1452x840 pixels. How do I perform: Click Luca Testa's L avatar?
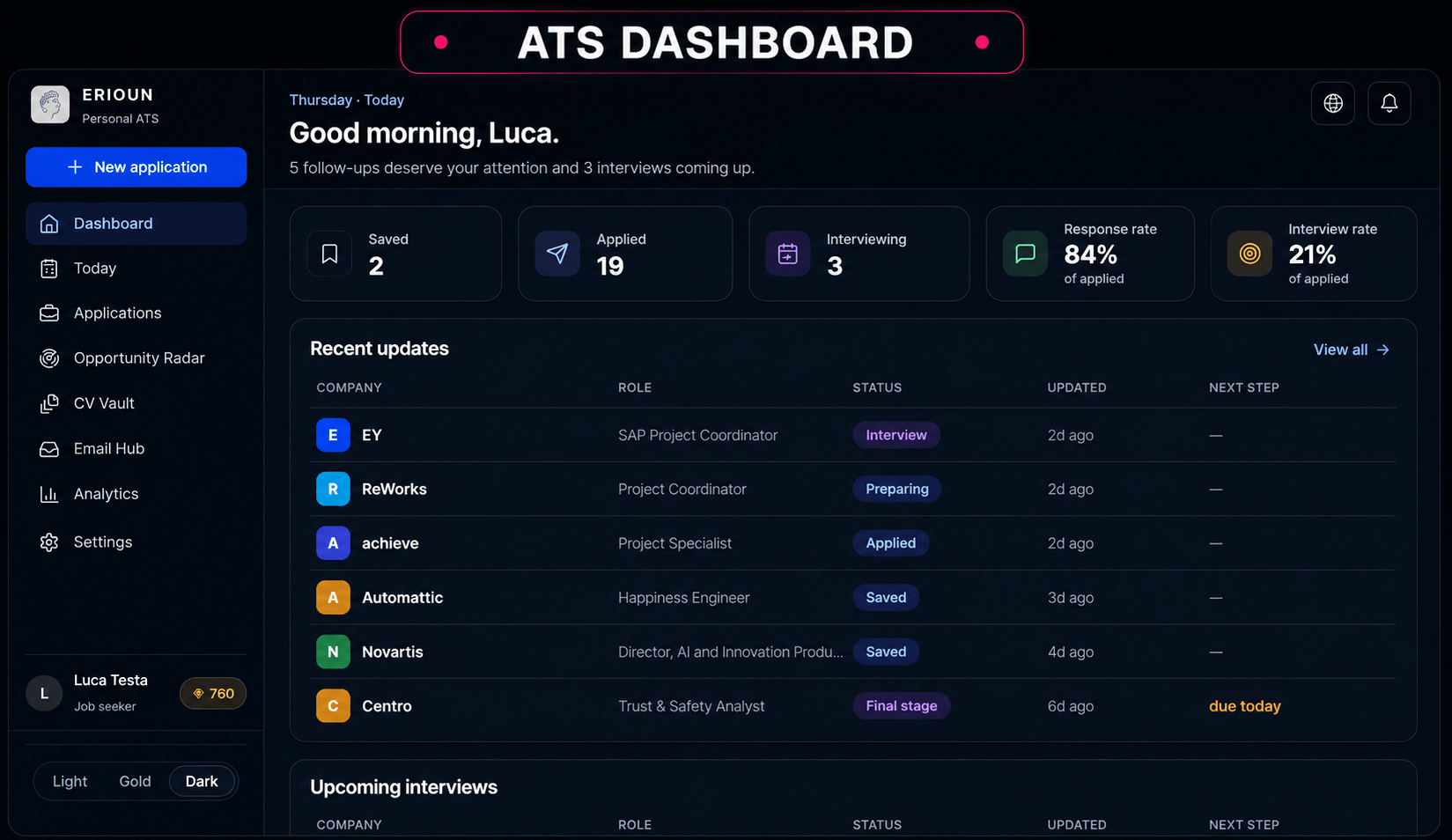coord(44,693)
